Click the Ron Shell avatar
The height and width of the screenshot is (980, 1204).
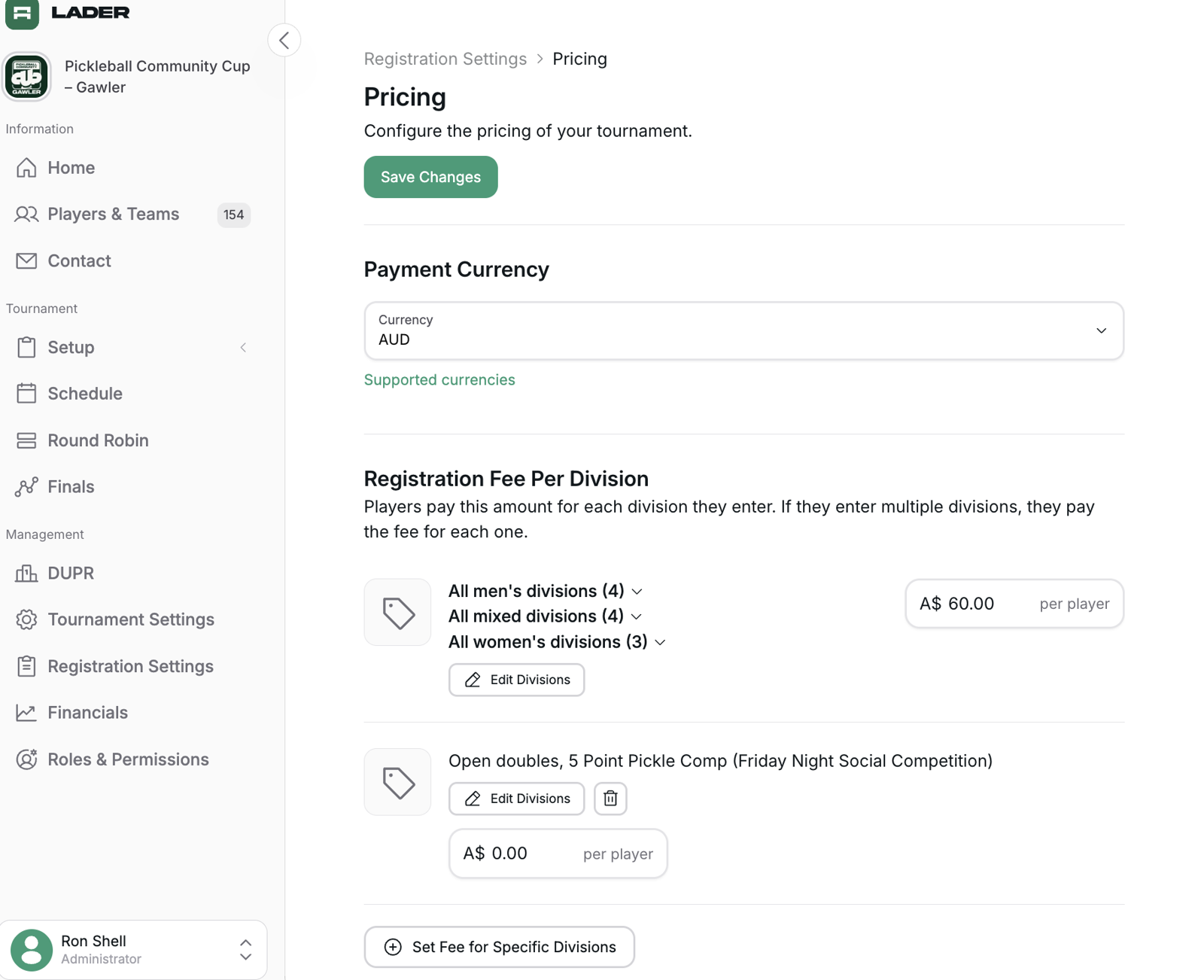tap(32, 950)
